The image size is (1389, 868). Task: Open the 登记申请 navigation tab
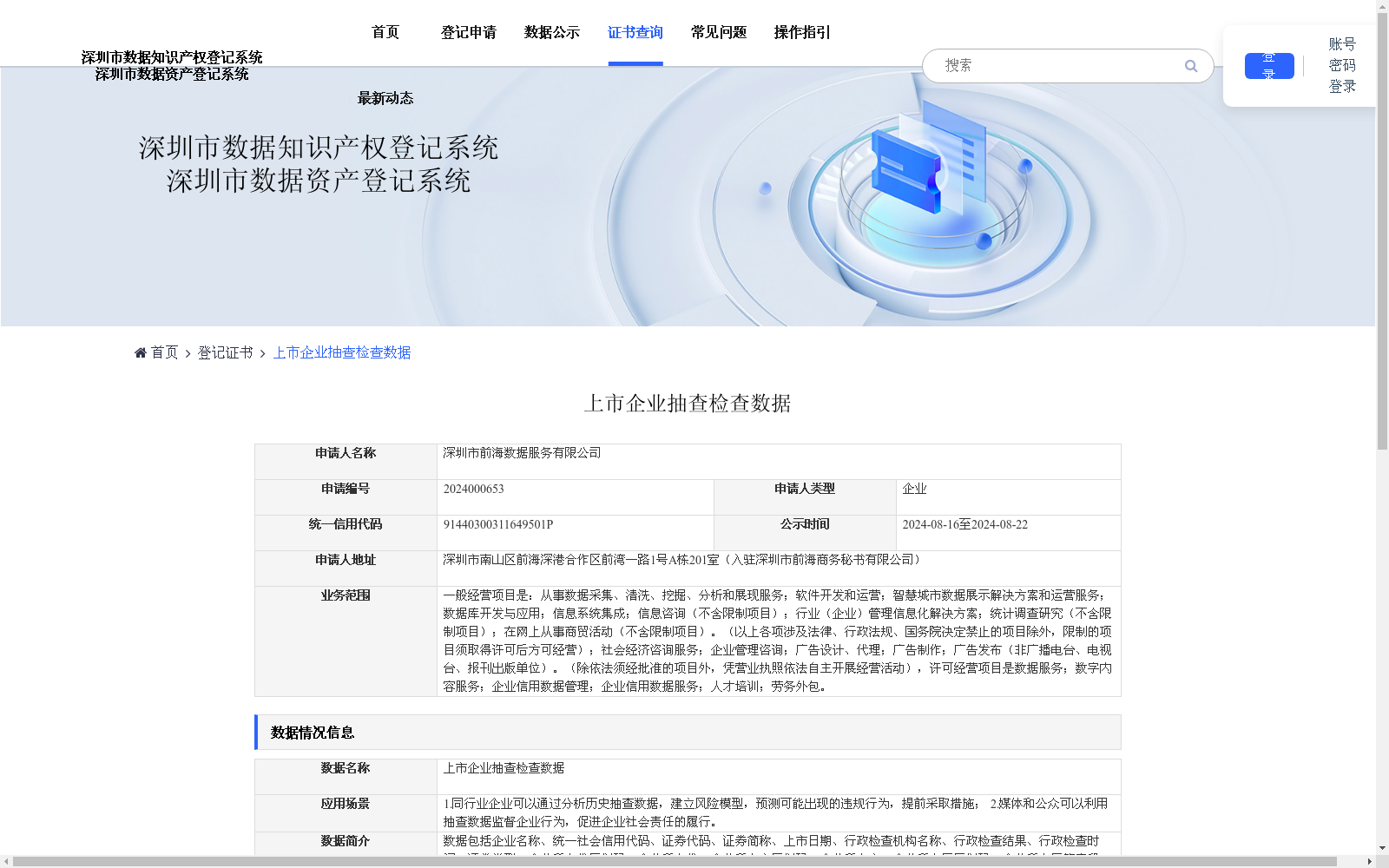pos(469,32)
